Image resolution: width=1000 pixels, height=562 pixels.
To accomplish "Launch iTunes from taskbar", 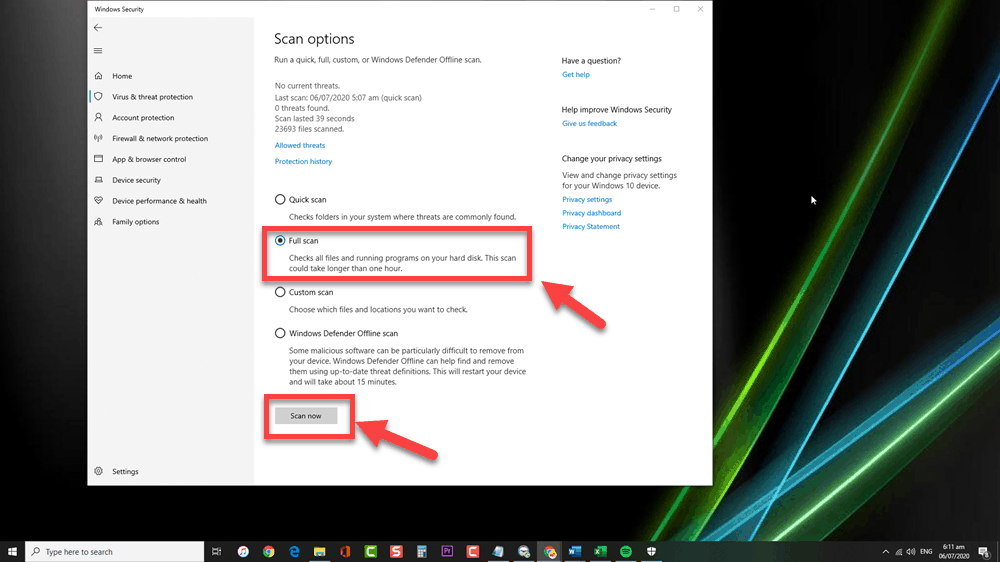I will pos(243,551).
